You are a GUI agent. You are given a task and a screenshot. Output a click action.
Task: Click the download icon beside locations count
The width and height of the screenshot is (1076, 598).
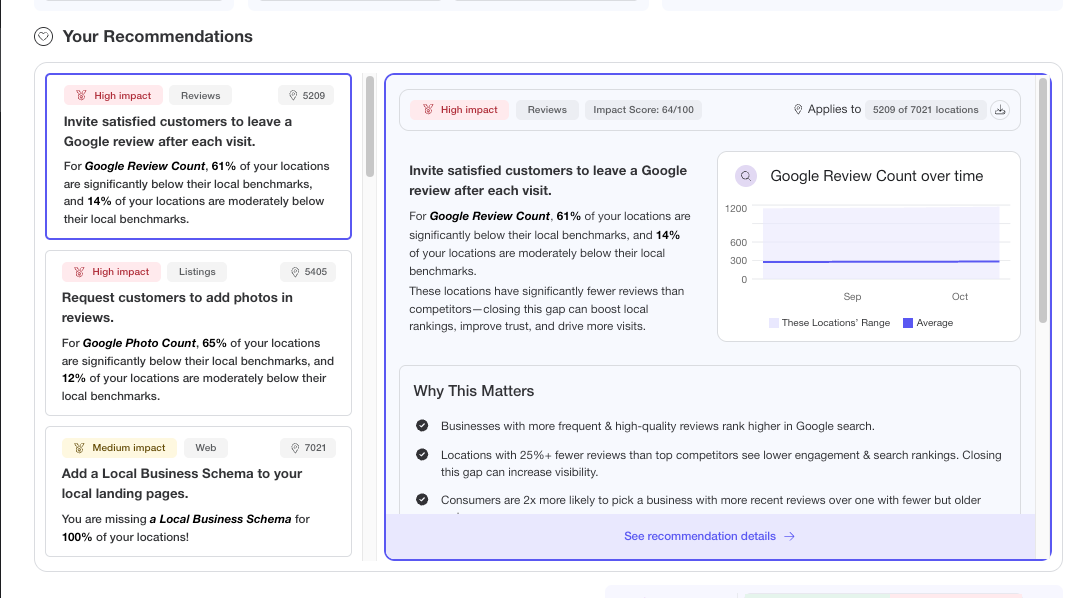pyautogui.click(x=999, y=110)
